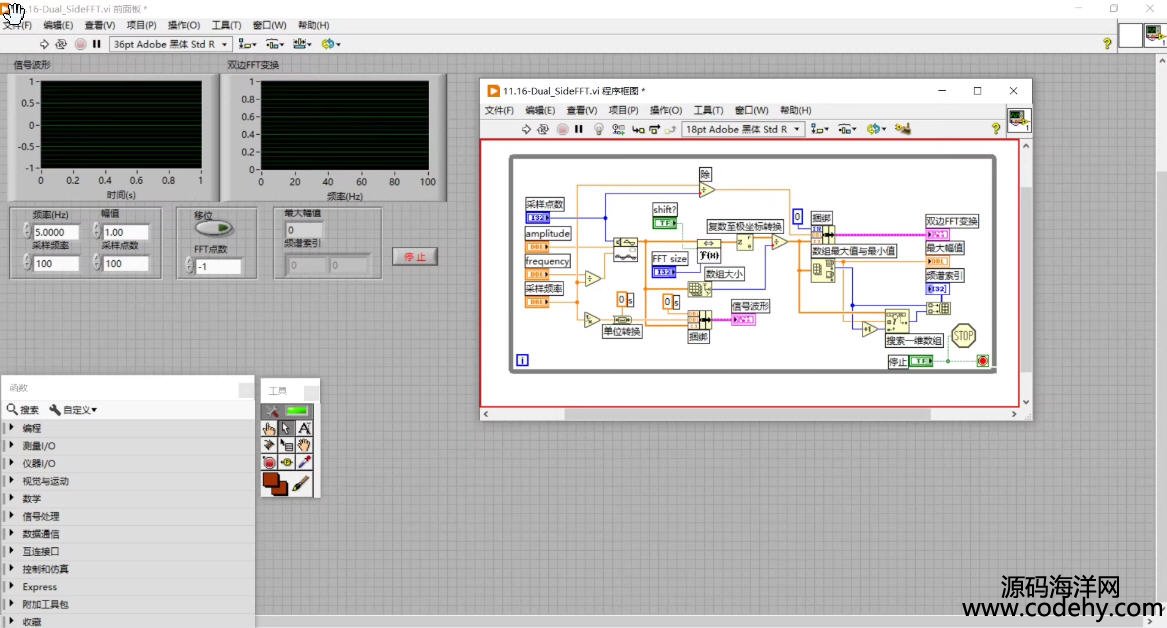The height and width of the screenshot is (628, 1167).
Task: Click Run Continuously on front panel toolbar
Action: pyautogui.click(x=61, y=44)
